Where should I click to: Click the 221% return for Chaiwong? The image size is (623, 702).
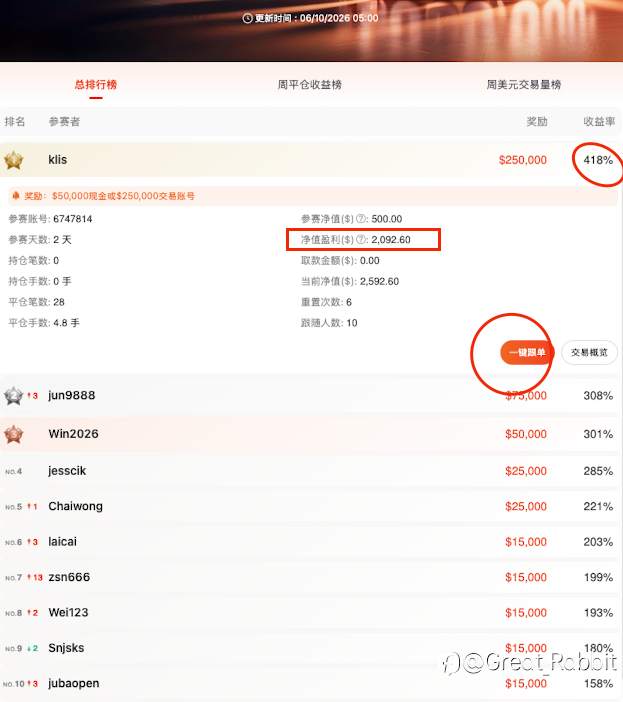(598, 506)
